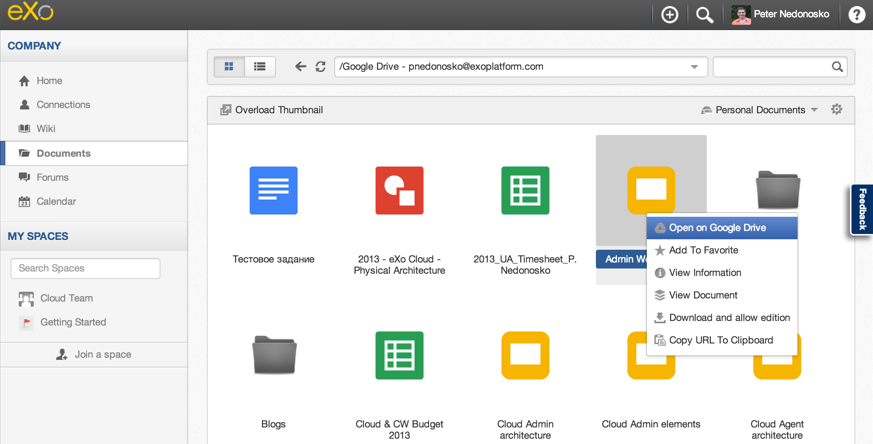
Task: Choose View Document in context menu
Action: (x=722, y=295)
